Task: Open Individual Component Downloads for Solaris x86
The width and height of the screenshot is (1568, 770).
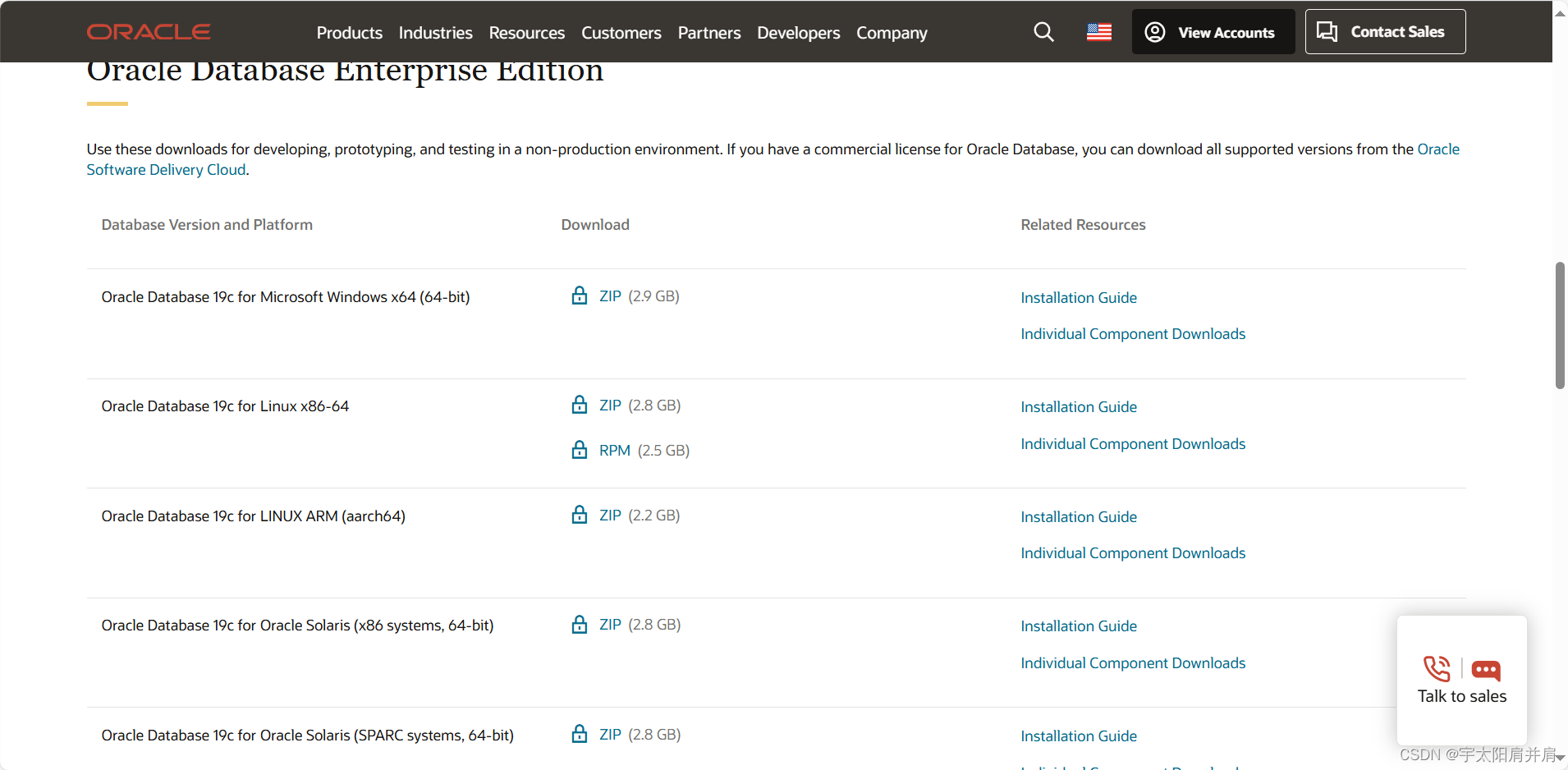Action: pyautogui.click(x=1133, y=663)
